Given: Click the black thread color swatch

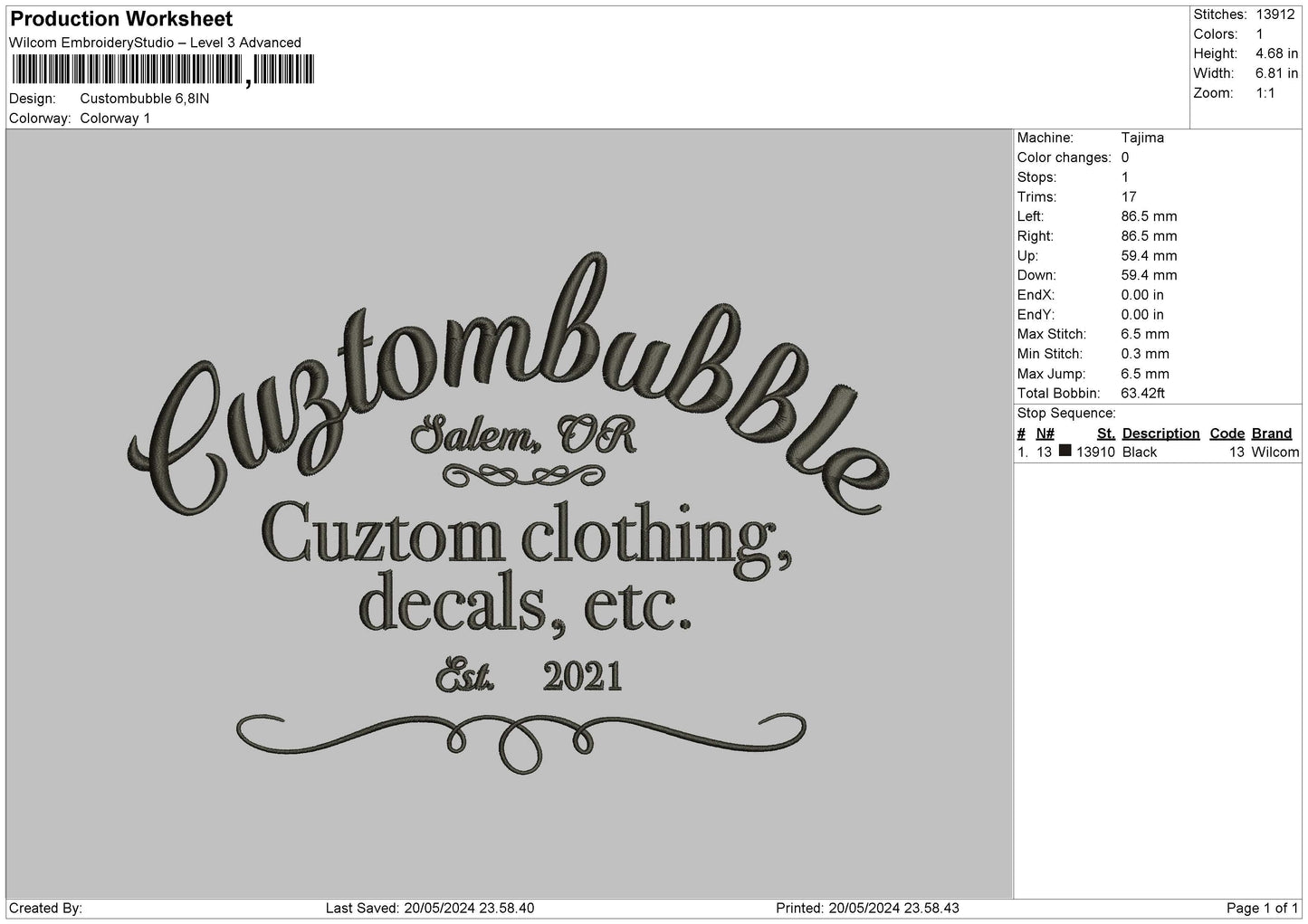Looking at the screenshot, I should pos(1065,451).
